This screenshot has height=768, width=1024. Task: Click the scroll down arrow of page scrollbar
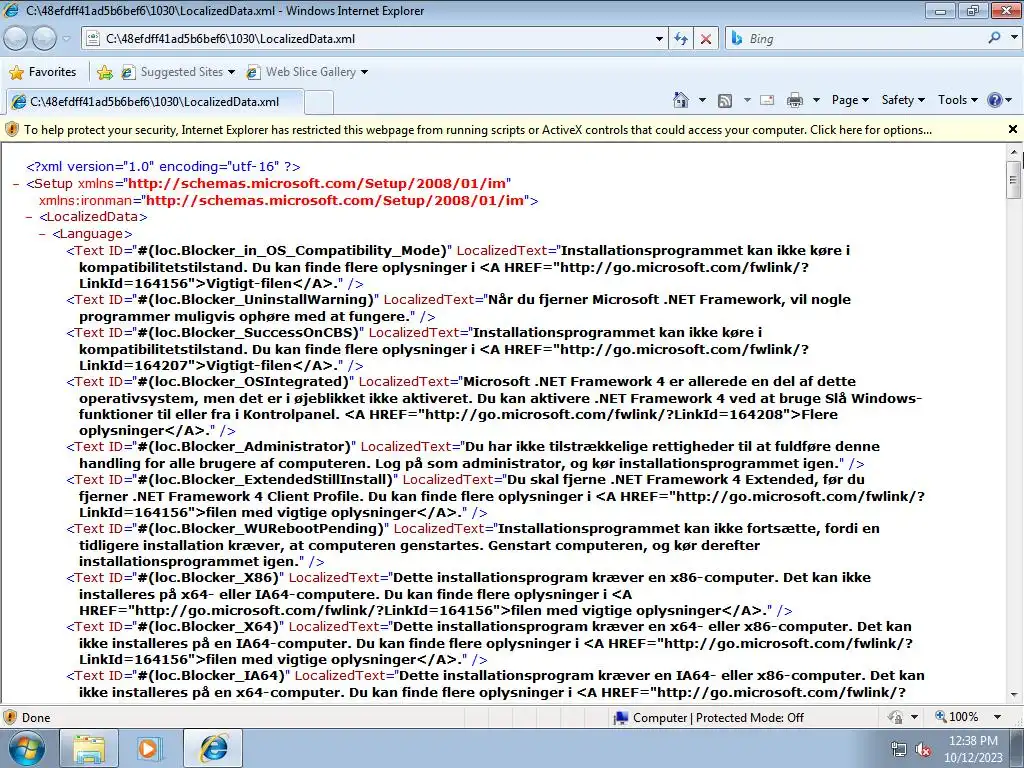point(1015,696)
